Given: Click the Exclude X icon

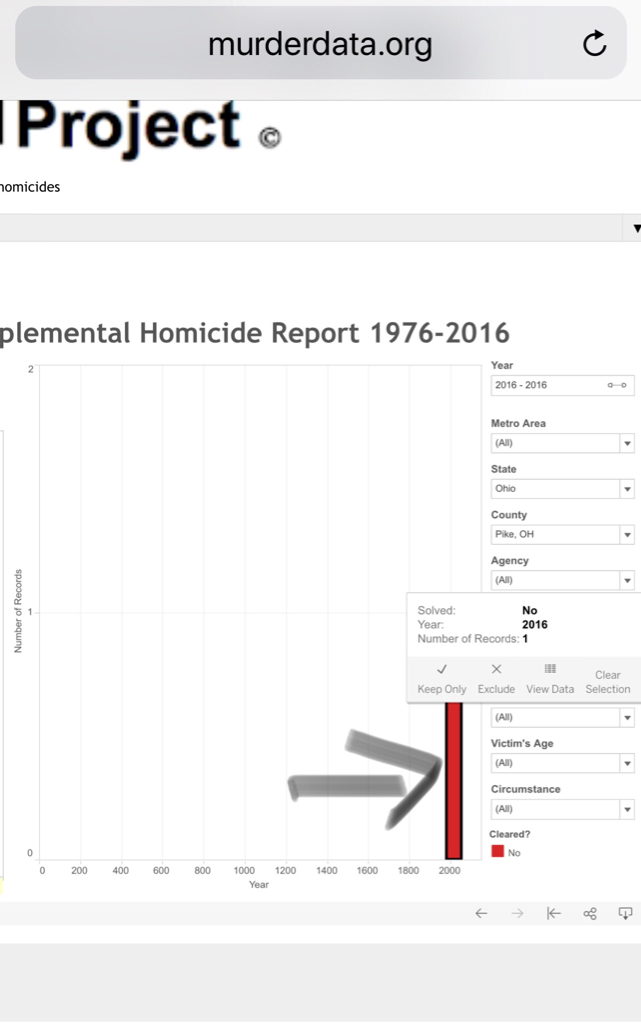Looking at the screenshot, I should (496, 669).
